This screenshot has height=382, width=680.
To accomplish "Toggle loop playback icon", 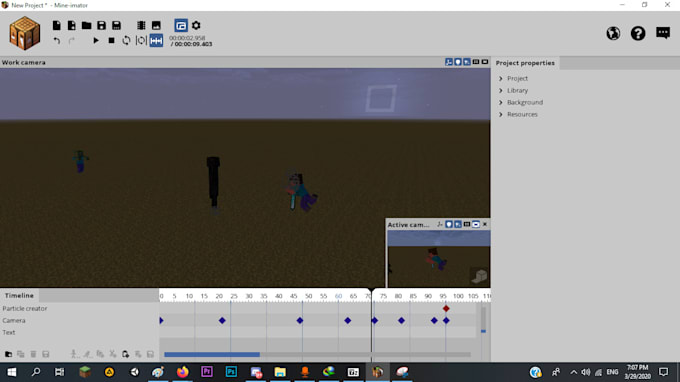I will click(126, 41).
